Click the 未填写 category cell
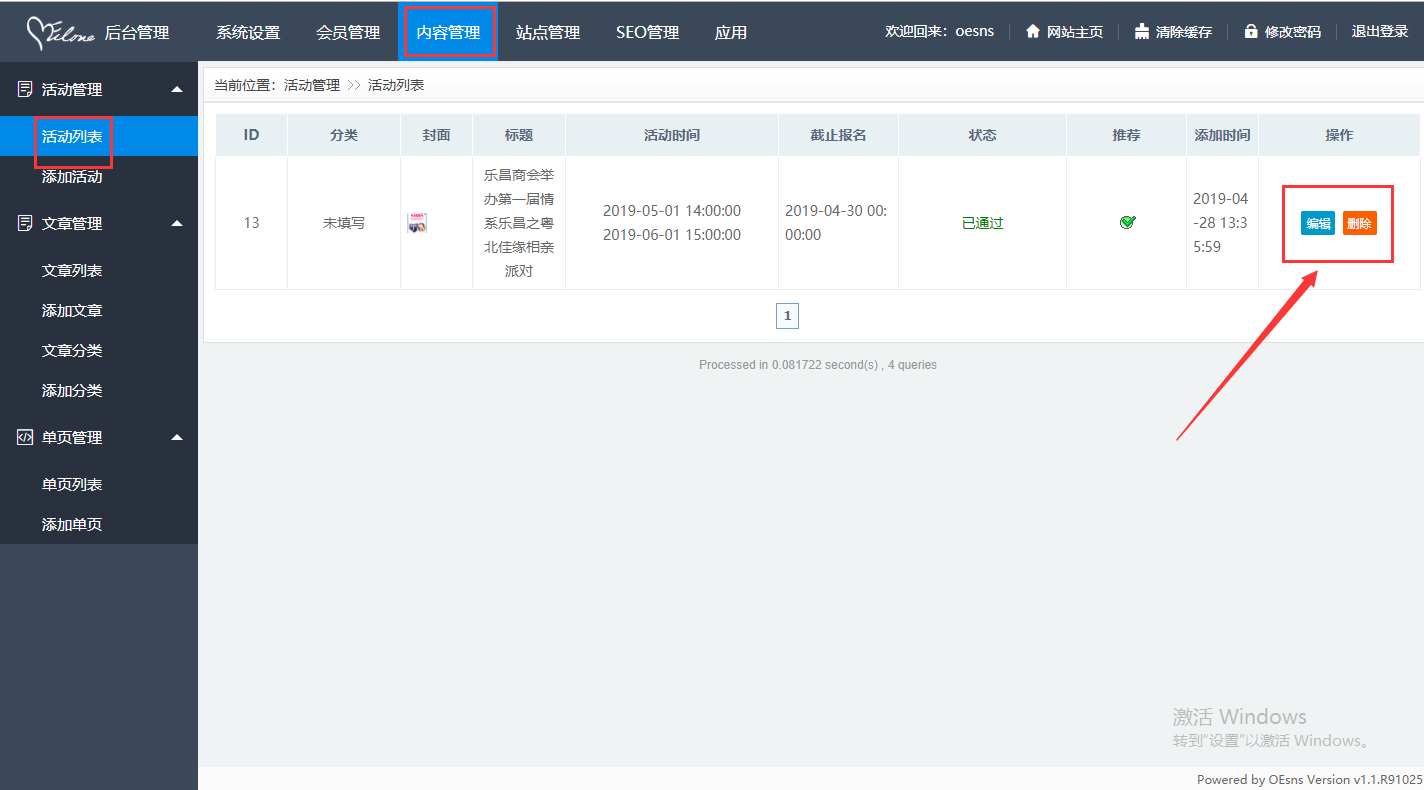Image resolution: width=1424 pixels, height=790 pixels. coord(344,223)
